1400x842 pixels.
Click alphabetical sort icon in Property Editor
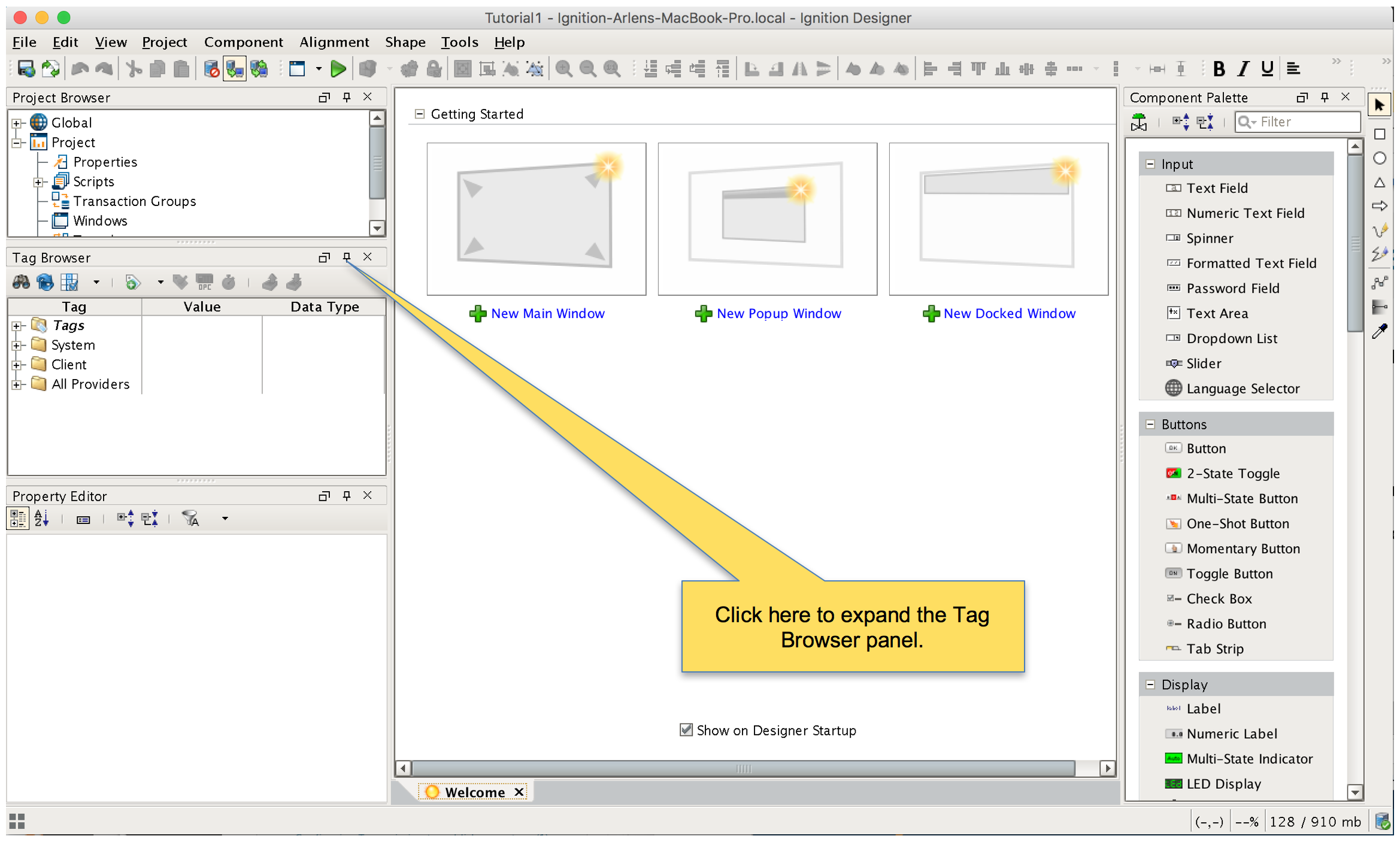[x=41, y=518]
